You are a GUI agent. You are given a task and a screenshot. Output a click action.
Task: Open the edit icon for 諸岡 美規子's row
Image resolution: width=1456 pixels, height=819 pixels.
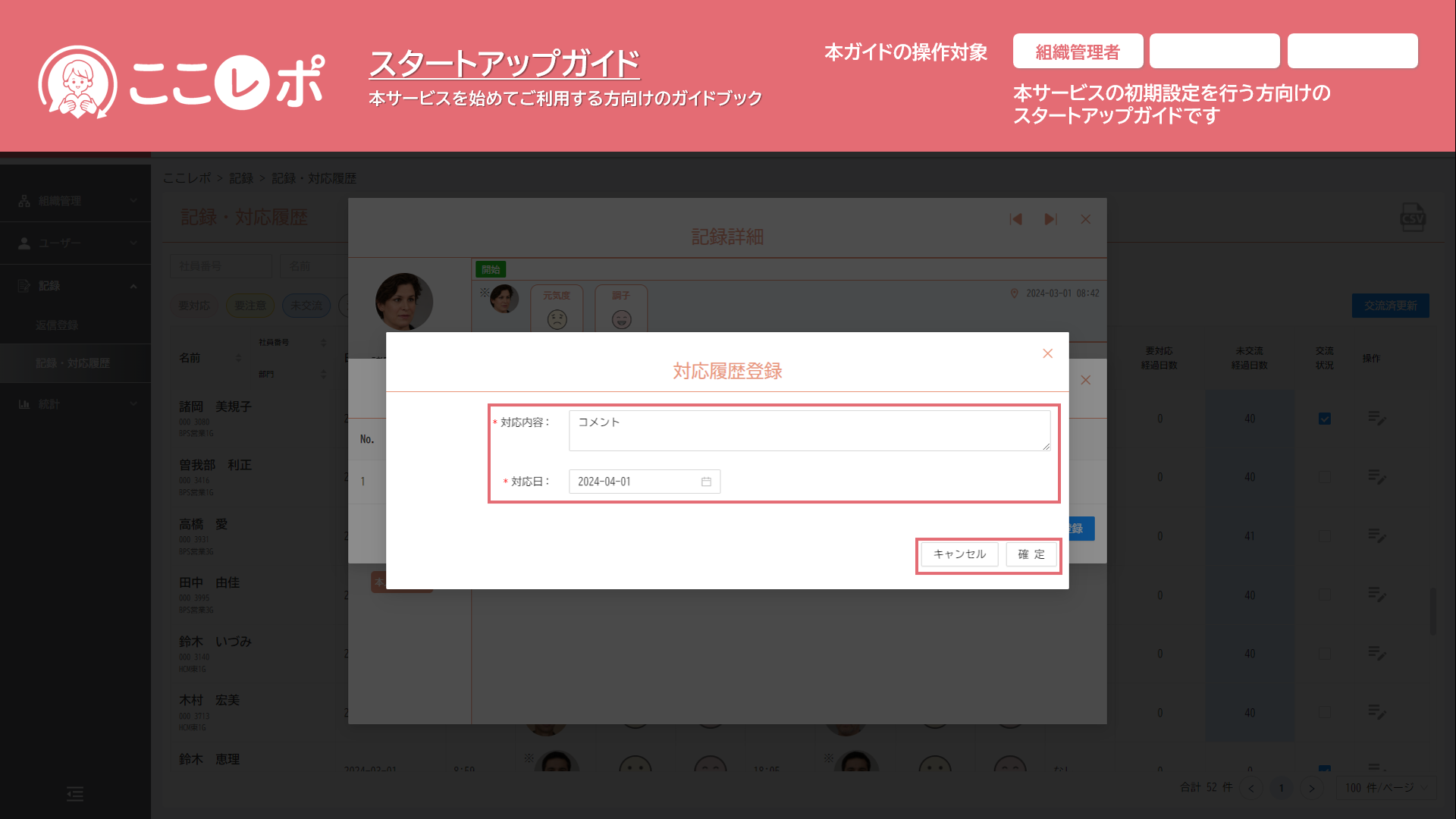click(1377, 418)
